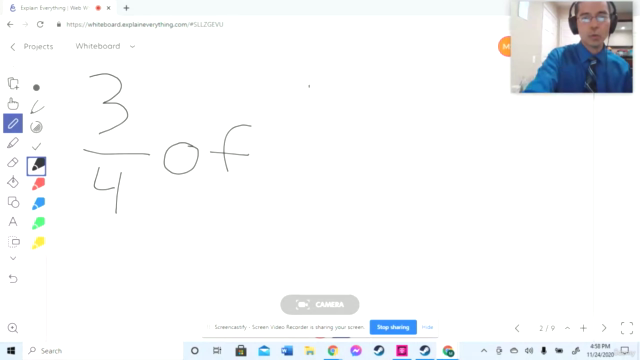640x360 pixels.
Task: Click the slide counter 2 / 9
Action: coord(547,328)
